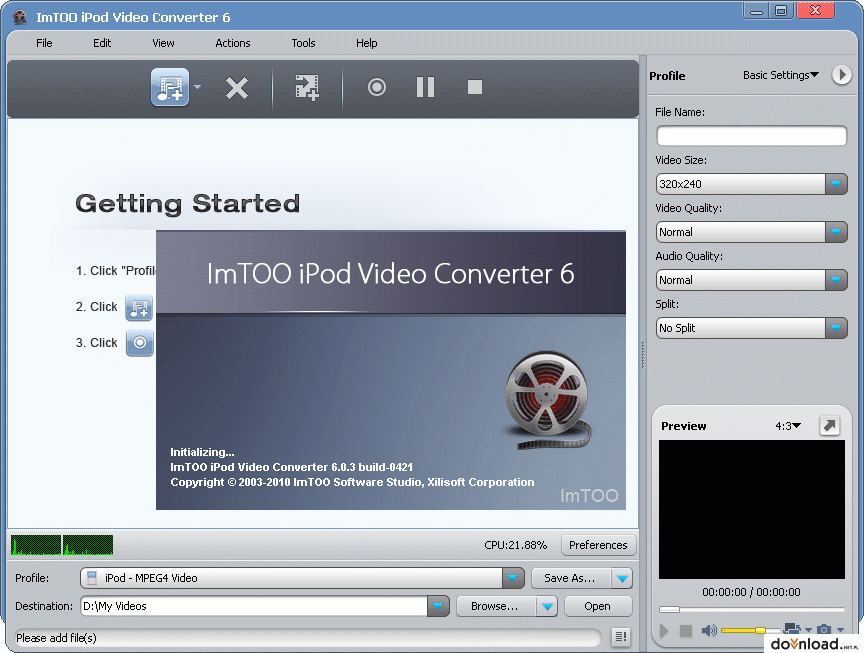Open the Audio Quality dropdown
The height and width of the screenshot is (653, 864).
[x=836, y=280]
